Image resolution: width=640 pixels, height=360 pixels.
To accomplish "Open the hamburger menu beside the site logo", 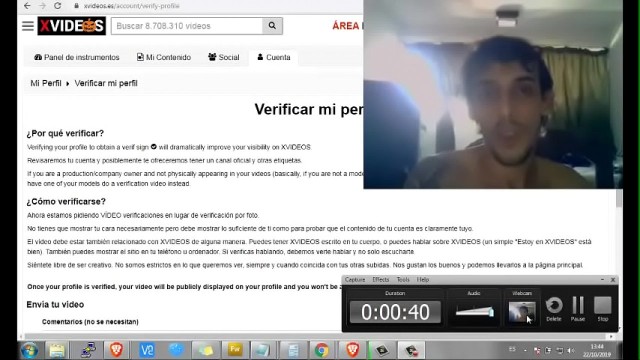I will (28, 26).
